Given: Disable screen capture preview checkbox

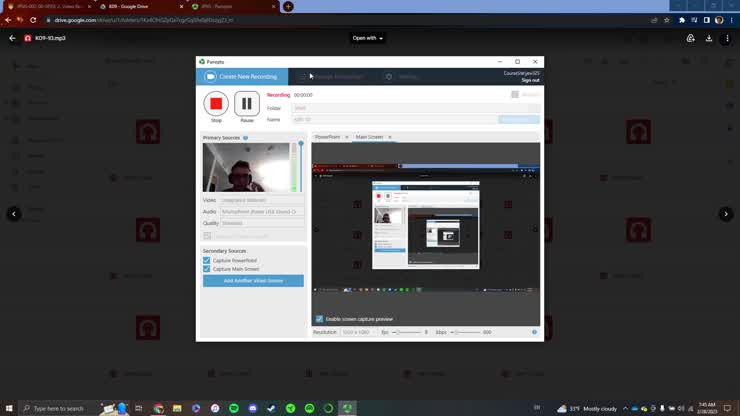Looking at the screenshot, I should (x=320, y=319).
